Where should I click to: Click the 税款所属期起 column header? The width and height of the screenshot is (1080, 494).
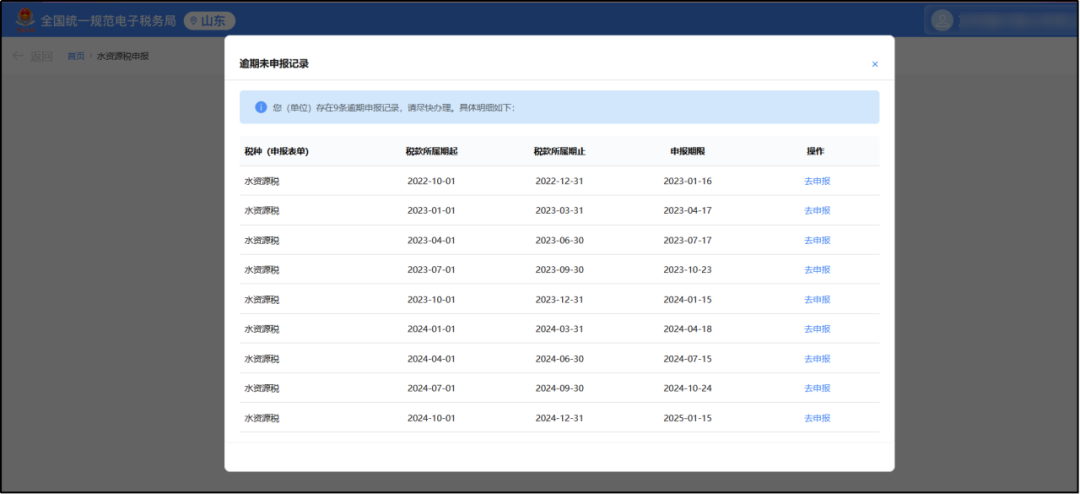click(431, 152)
